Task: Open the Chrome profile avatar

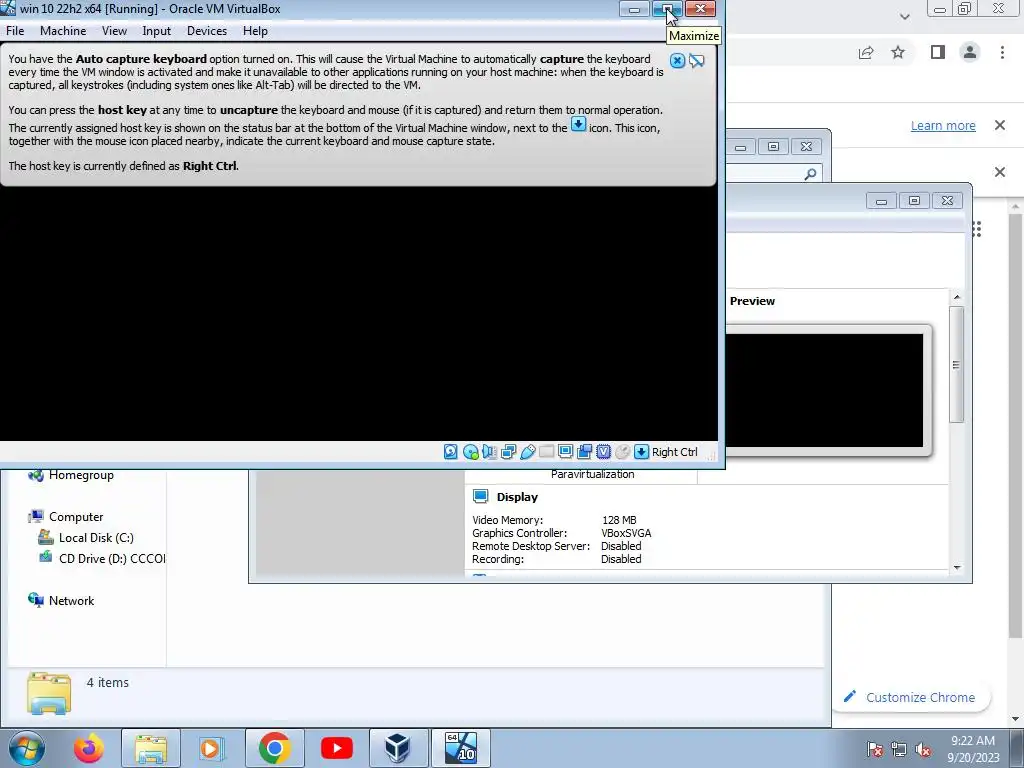Action: [x=970, y=52]
